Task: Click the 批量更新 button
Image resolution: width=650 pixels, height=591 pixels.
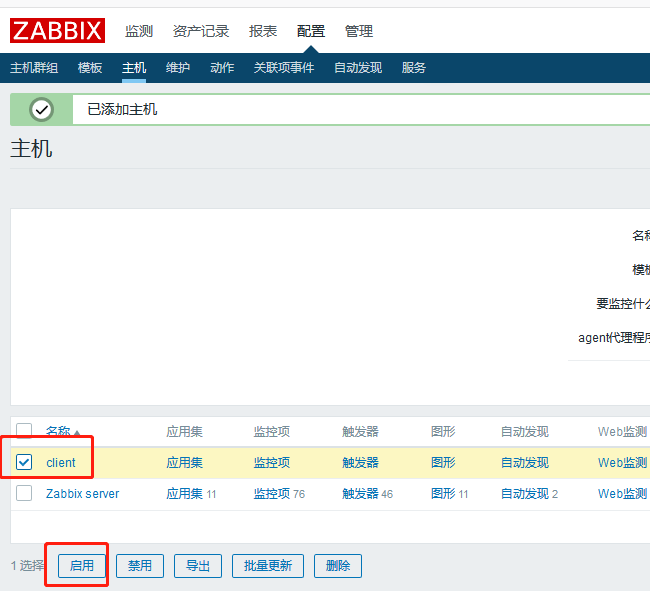Action: tap(268, 566)
